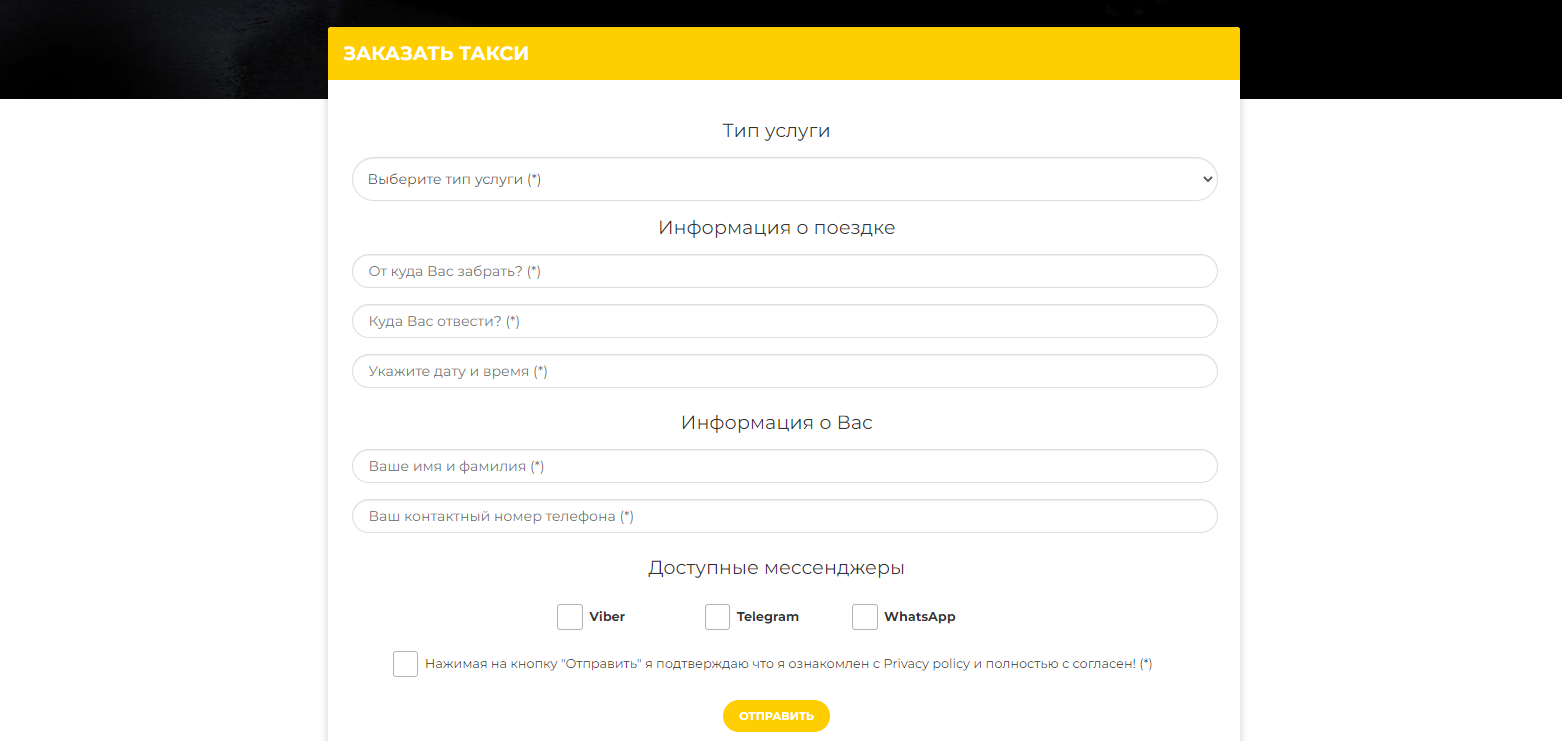This screenshot has width=1562, height=741.
Task: Accept the Privacy policy agreement checkbox
Action: pyautogui.click(x=405, y=664)
